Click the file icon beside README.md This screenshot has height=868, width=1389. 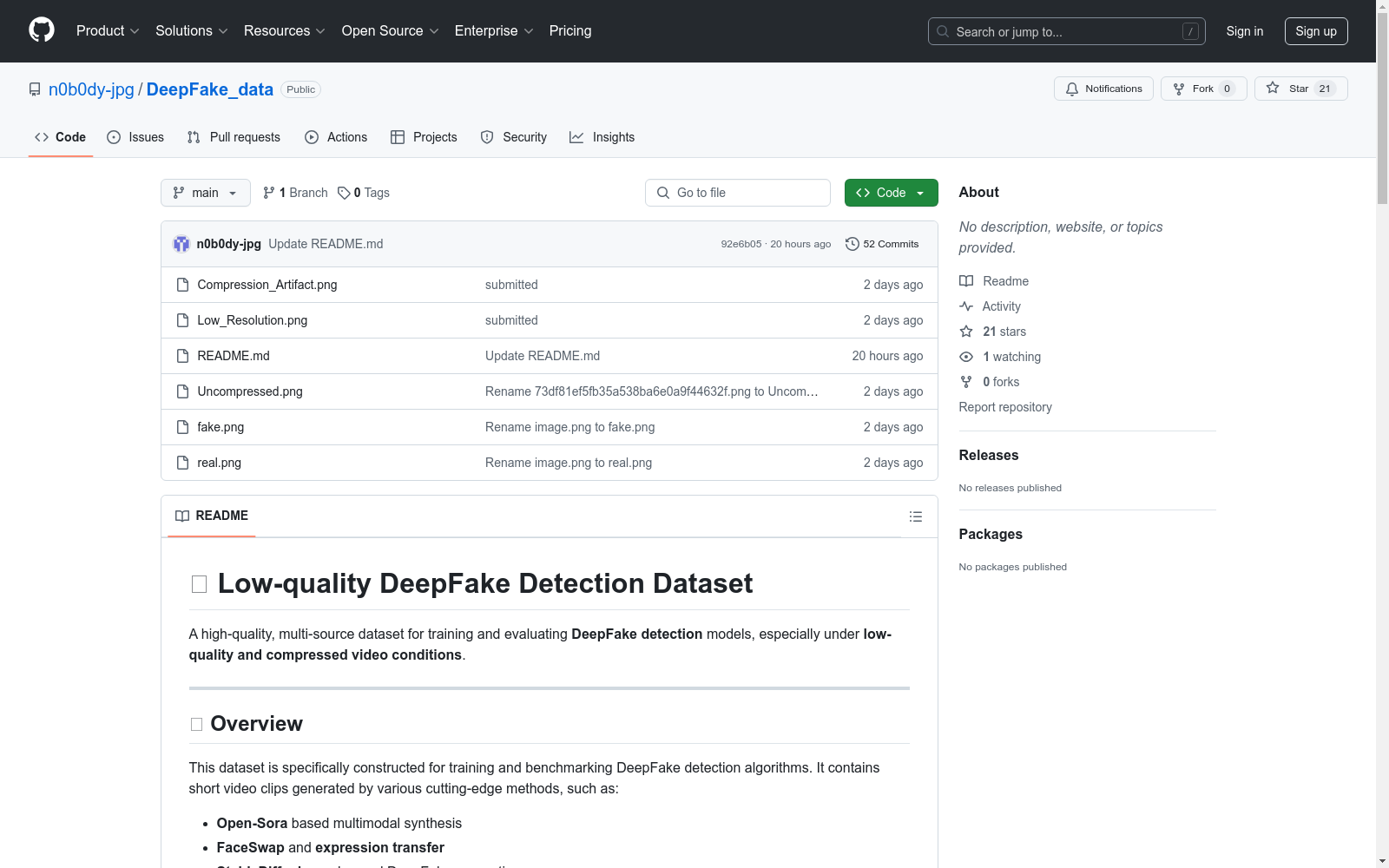coord(182,356)
